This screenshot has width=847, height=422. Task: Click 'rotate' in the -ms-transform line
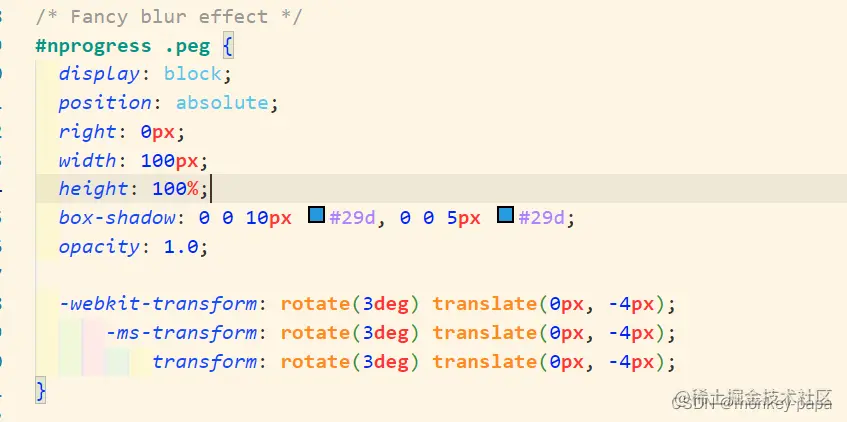point(316,333)
